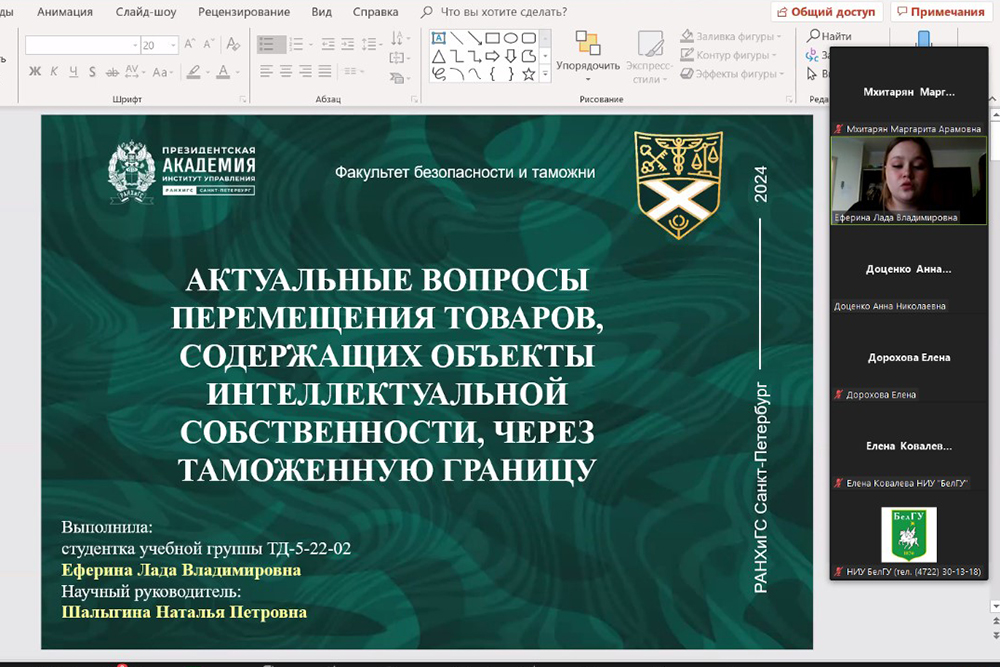
Task: Open the font color picker arrow
Action: pos(236,71)
